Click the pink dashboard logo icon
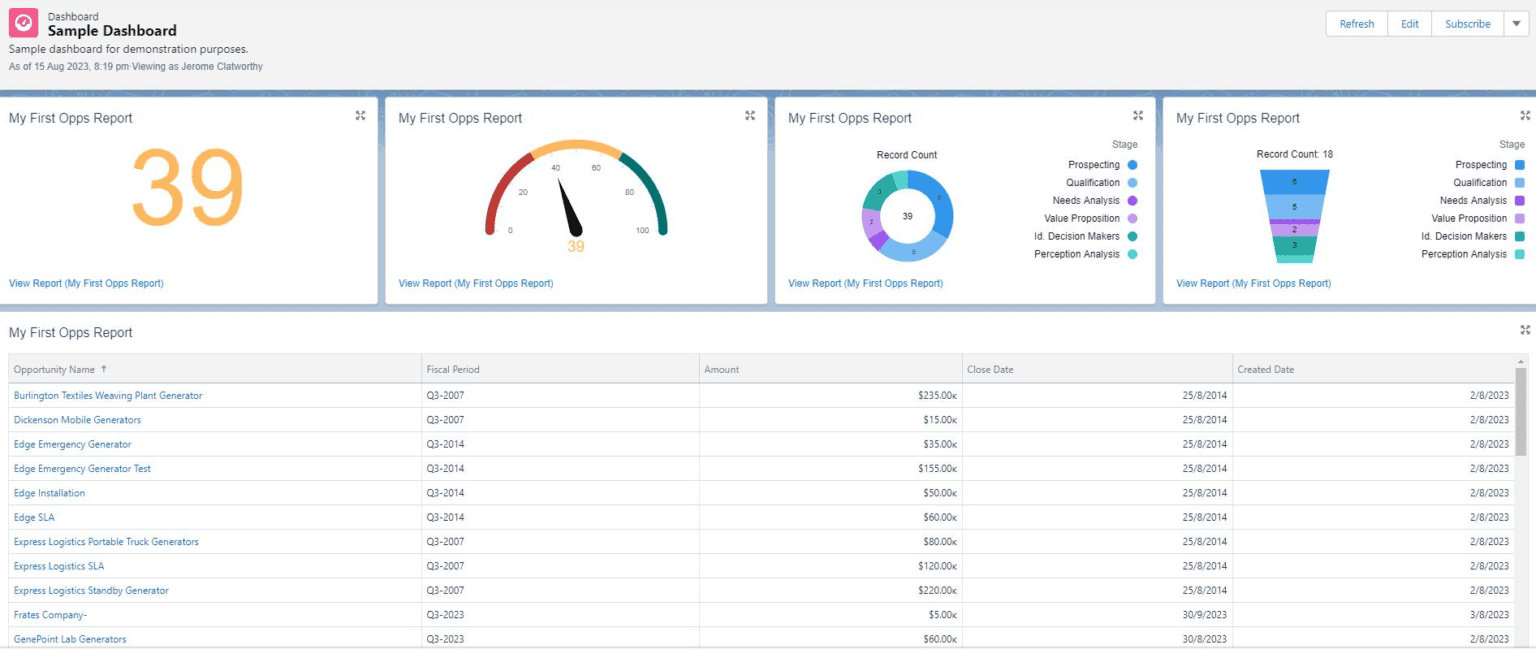The width and height of the screenshot is (1536, 658). click(x=22, y=22)
